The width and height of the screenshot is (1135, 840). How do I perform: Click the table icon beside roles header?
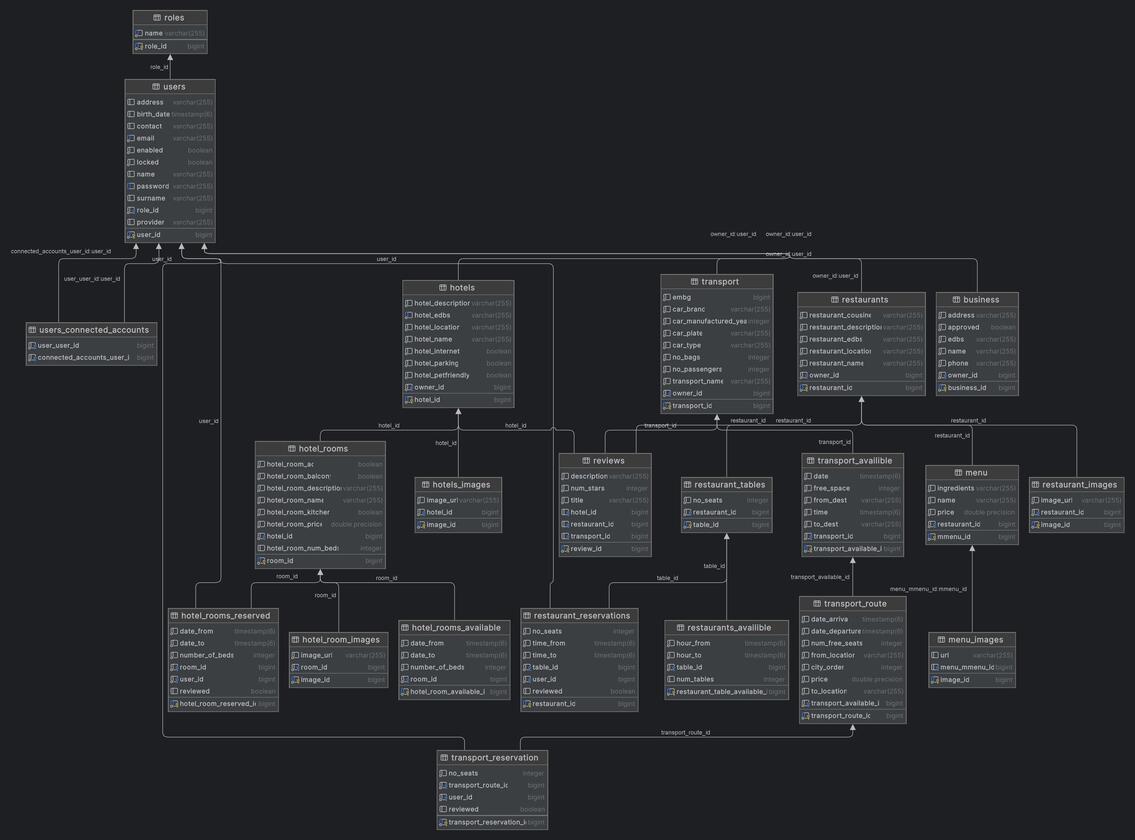click(x=157, y=18)
